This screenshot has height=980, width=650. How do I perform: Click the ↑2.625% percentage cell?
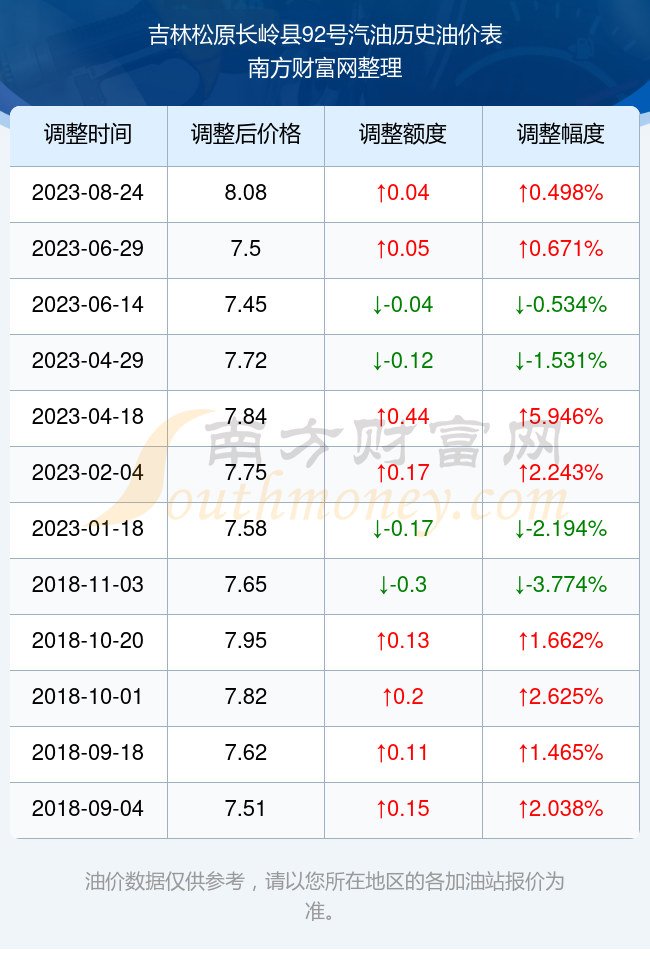tap(561, 696)
